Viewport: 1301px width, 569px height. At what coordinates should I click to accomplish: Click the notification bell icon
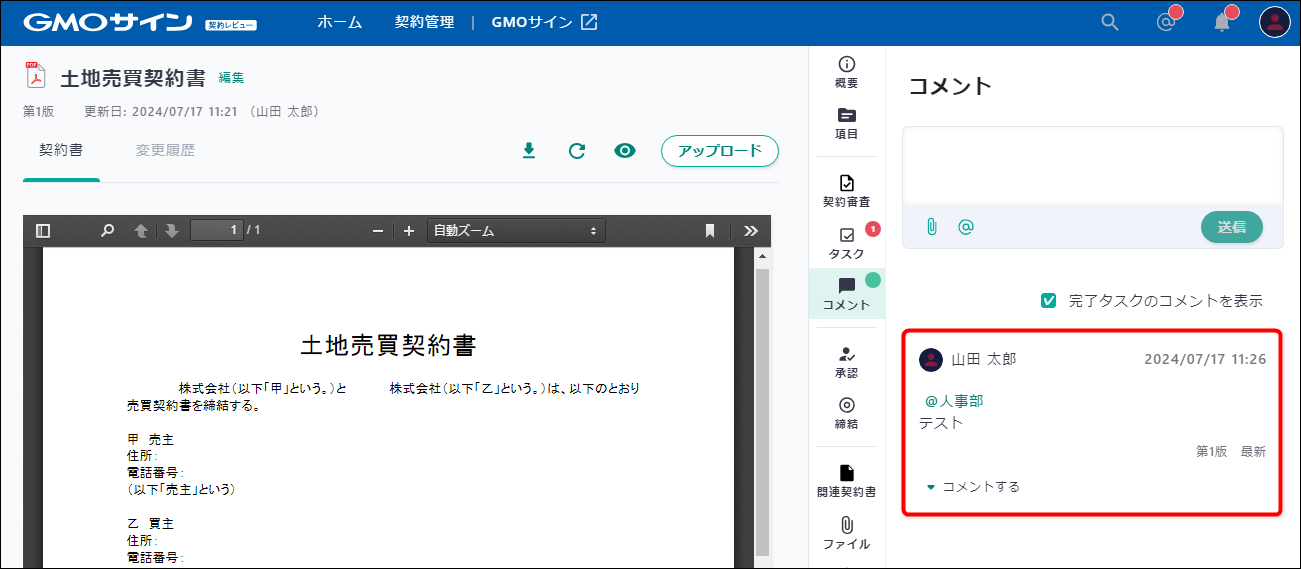1222,22
